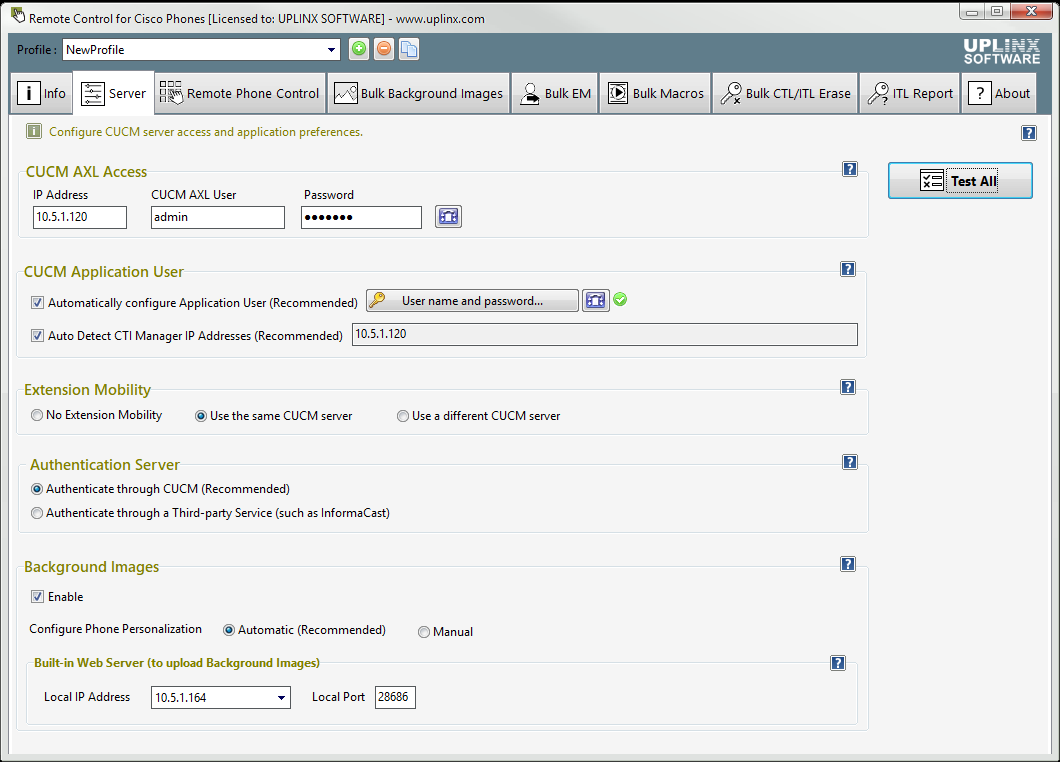This screenshot has width=1060, height=762.
Task: Click the green check status icon for Application User
Action: coord(620,300)
